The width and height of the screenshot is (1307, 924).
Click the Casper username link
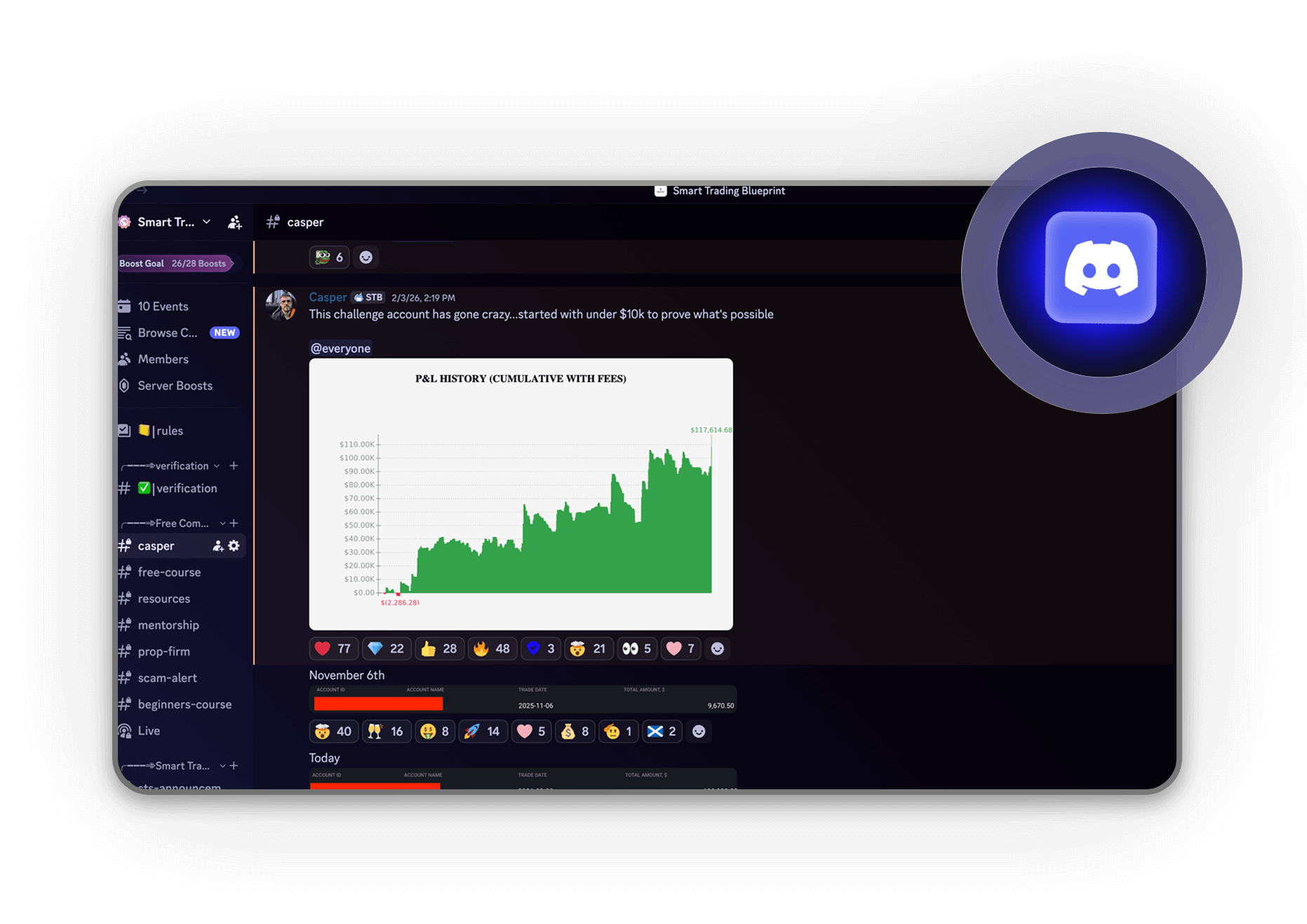328,297
